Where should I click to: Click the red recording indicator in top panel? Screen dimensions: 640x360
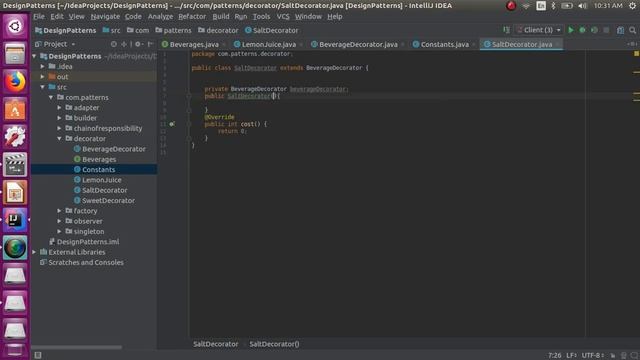pyautogui.click(x=511, y=6)
